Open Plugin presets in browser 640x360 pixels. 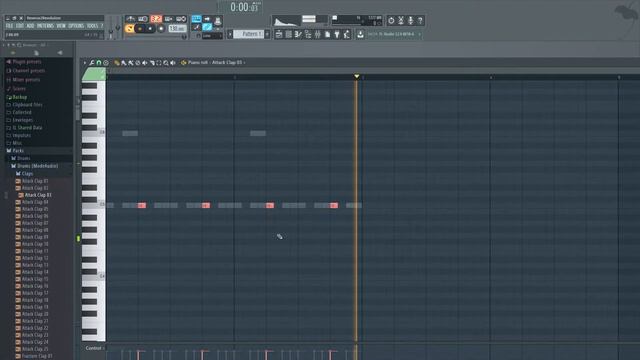pos(27,62)
